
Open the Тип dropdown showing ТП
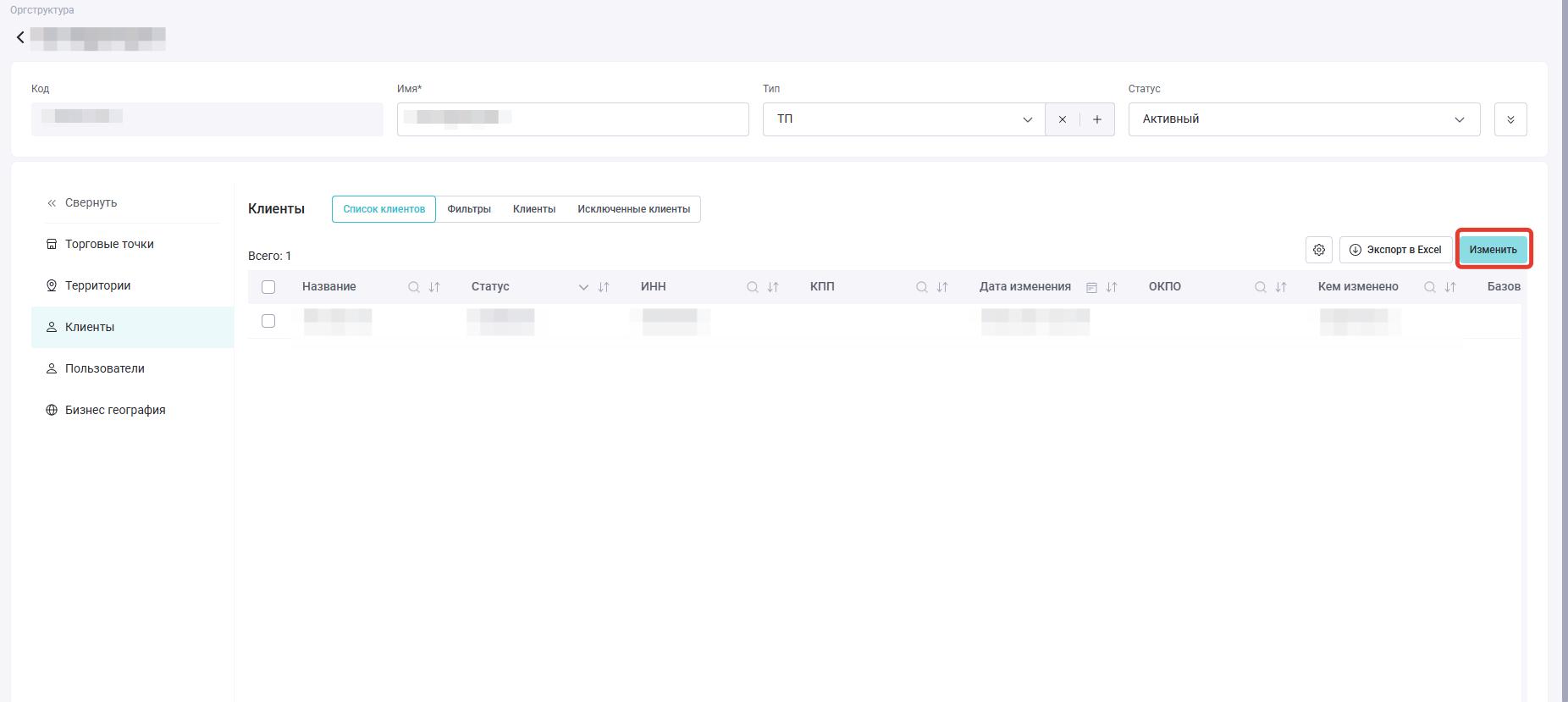pos(904,119)
